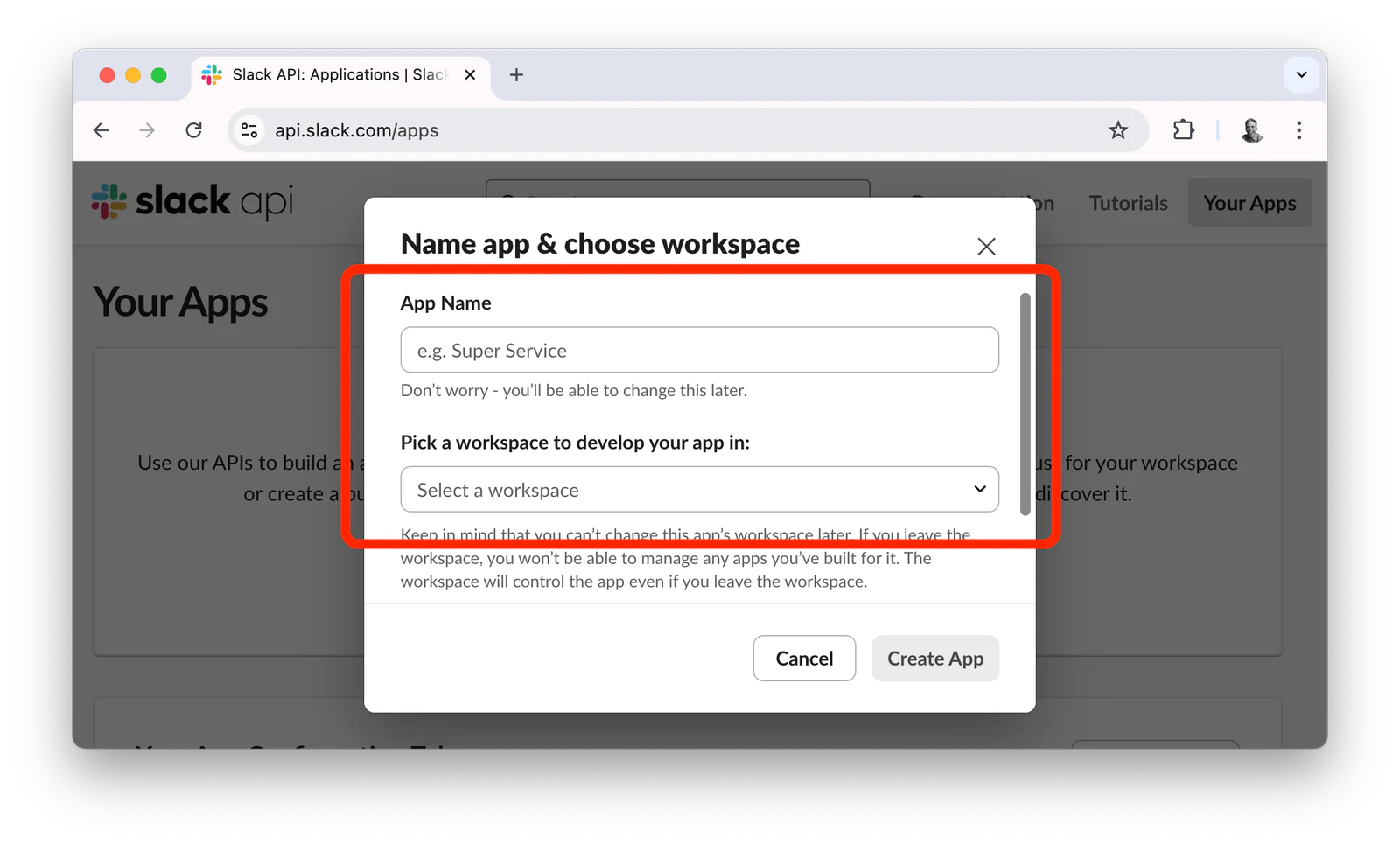
Task: Open the Select a workspace dropdown
Action: (x=699, y=490)
